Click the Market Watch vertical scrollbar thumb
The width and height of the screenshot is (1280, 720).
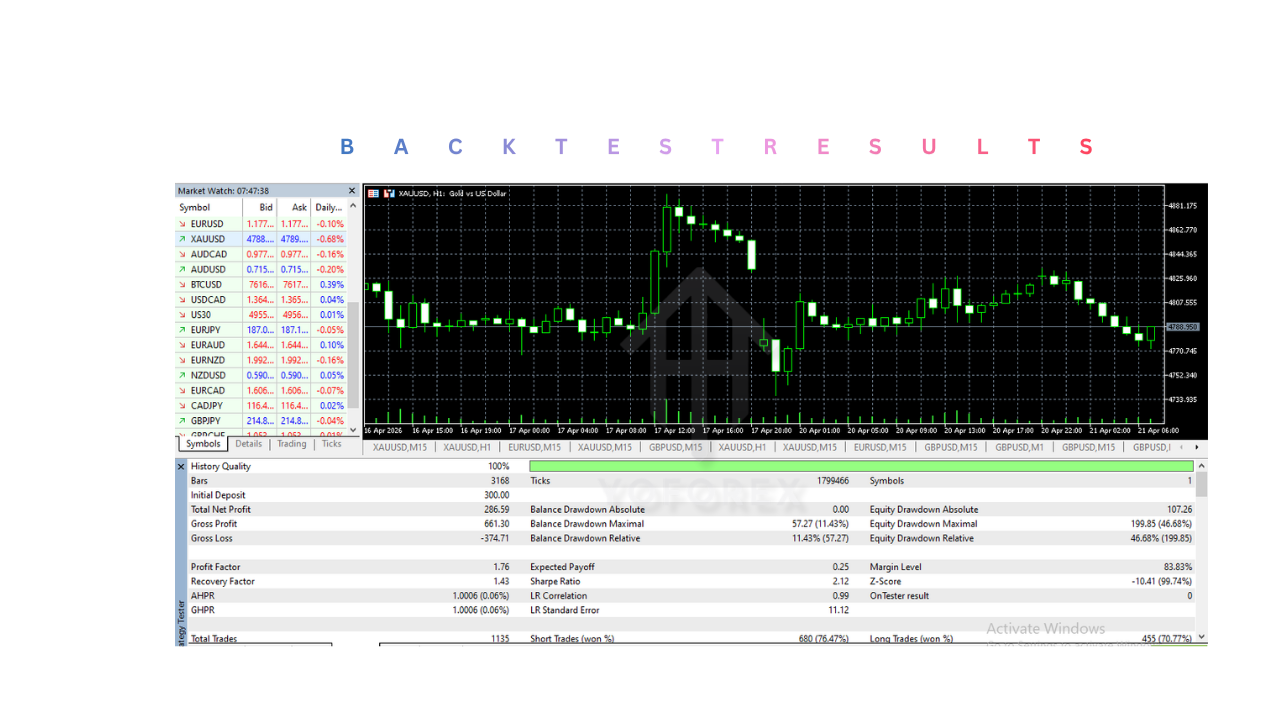[x=352, y=355]
